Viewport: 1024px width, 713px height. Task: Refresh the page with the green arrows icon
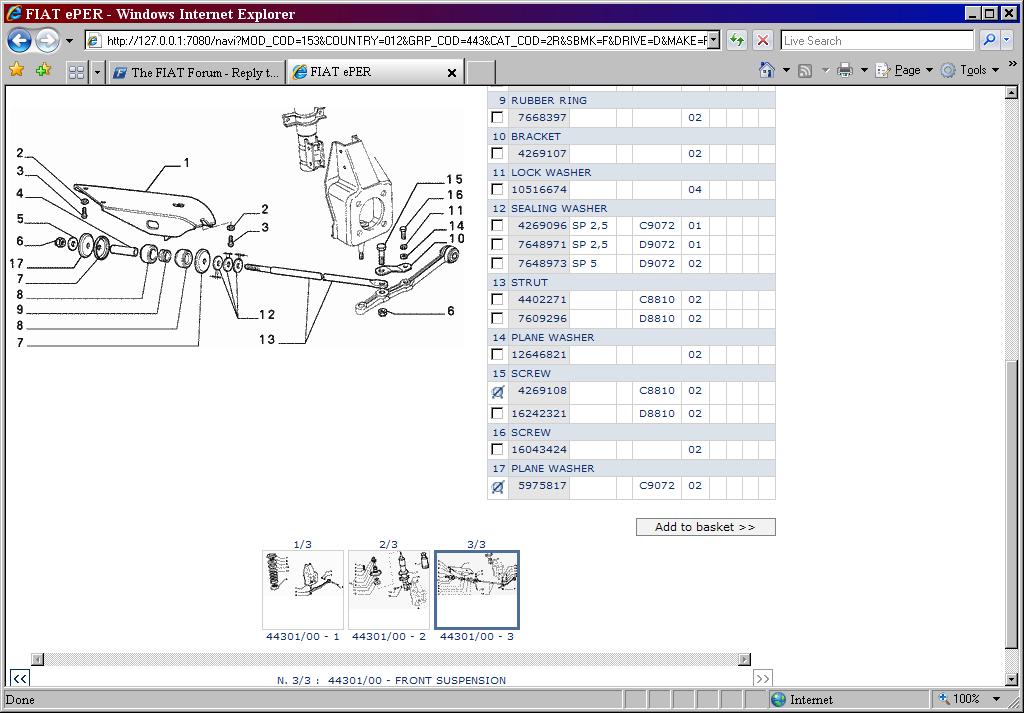(737, 40)
